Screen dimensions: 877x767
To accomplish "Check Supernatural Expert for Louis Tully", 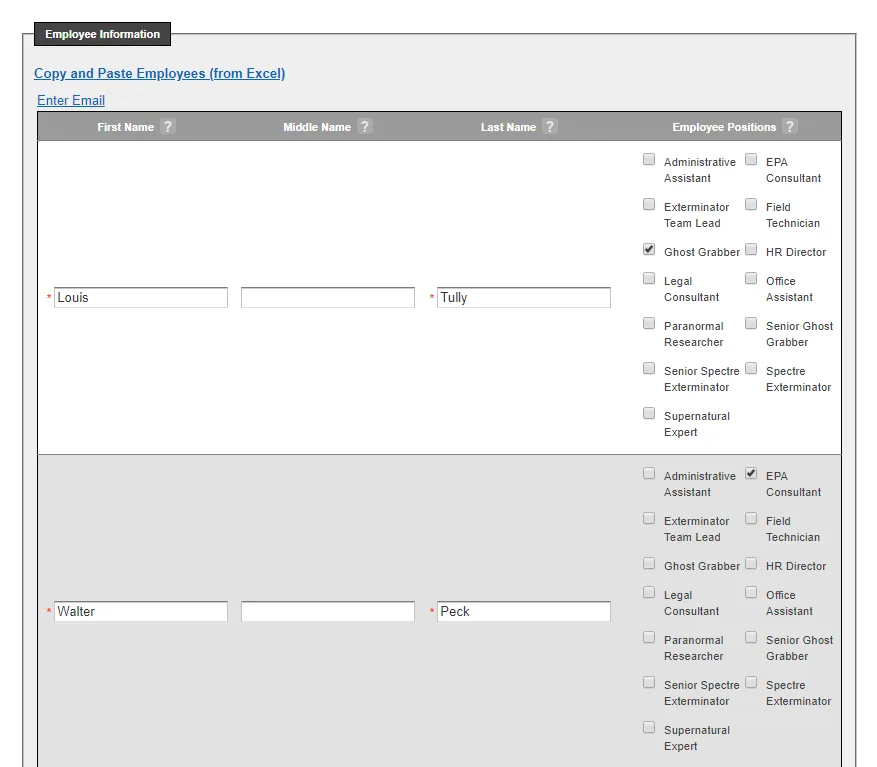I will pos(649,413).
